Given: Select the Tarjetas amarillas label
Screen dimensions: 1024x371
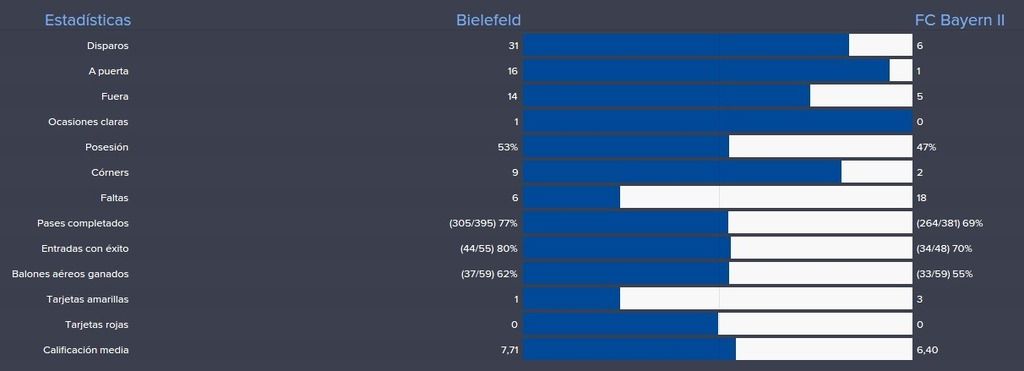Looking at the screenshot, I should 88,299.
